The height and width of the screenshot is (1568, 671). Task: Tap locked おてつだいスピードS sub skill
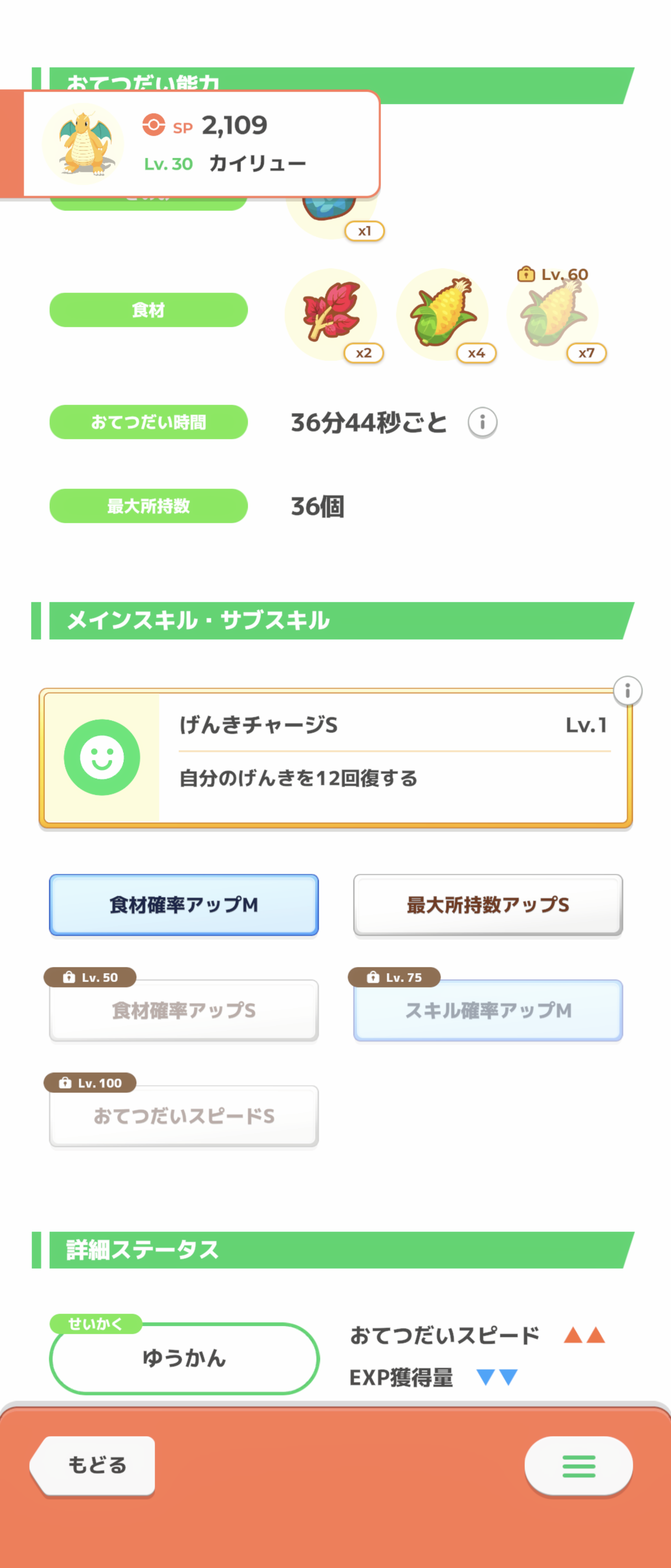[x=184, y=1116]
